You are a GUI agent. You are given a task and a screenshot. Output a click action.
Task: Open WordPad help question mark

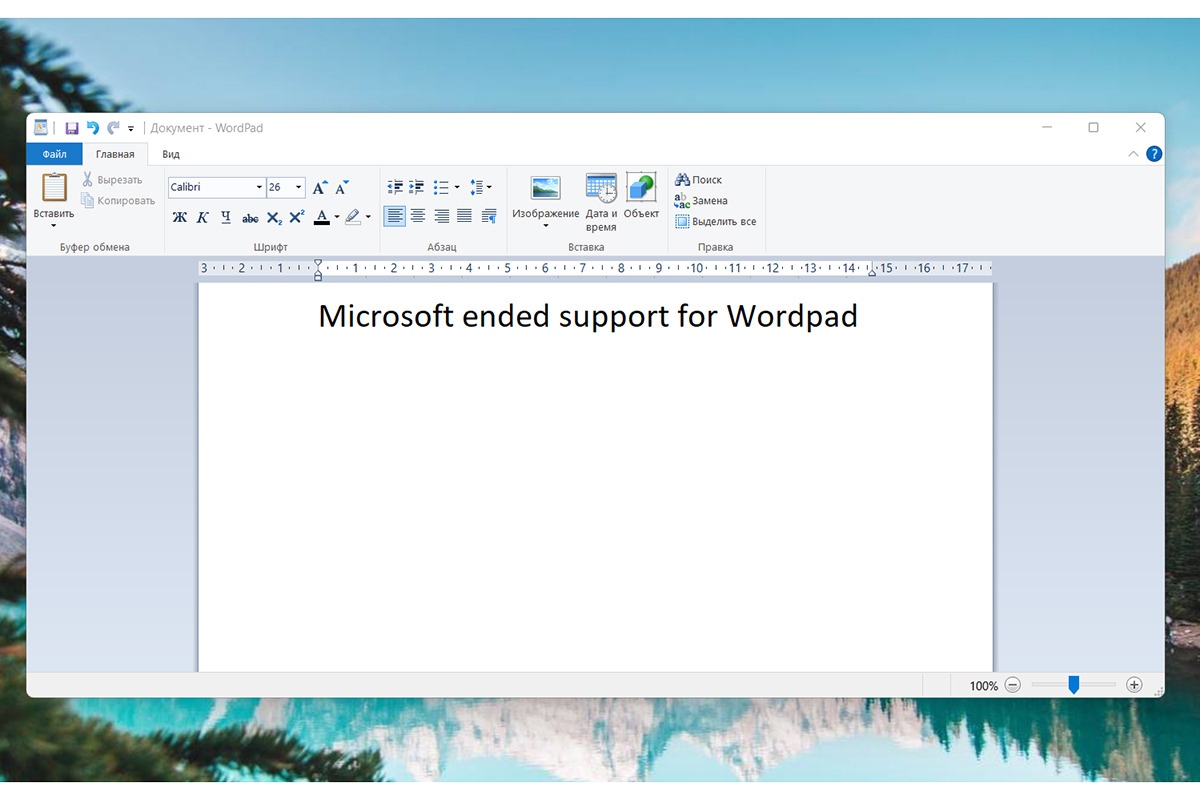pyautogui.click(x=1154, y=154)
